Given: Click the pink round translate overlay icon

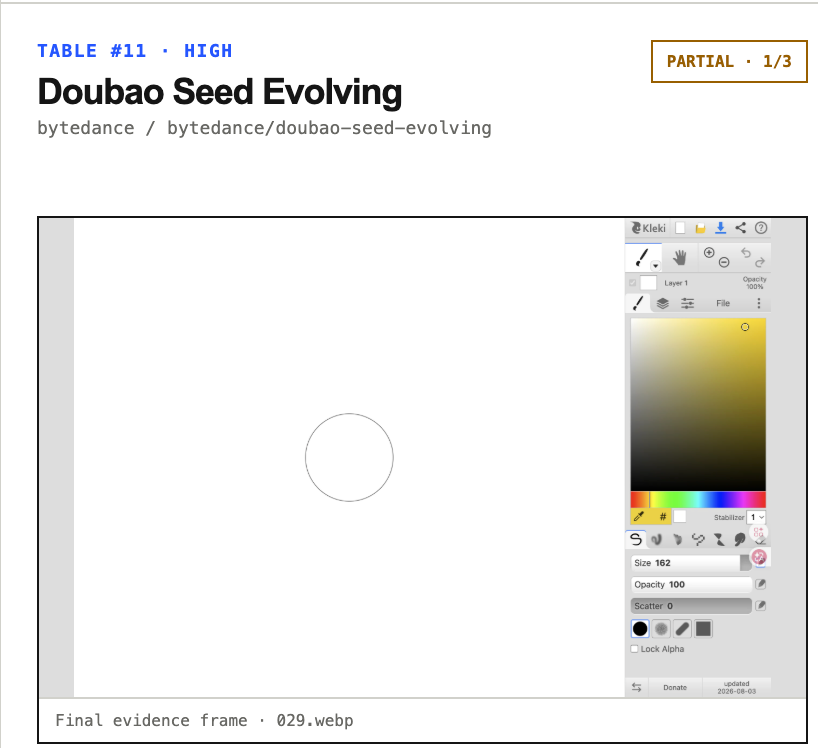Looking at the screenshot, I should [x=759, y=557].
